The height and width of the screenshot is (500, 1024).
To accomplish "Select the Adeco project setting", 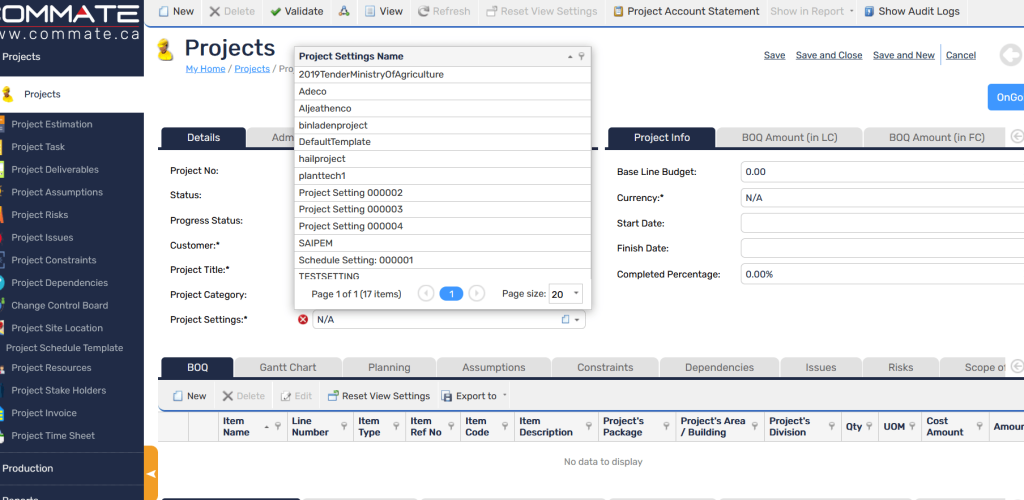I will click(x=313, y=91).
